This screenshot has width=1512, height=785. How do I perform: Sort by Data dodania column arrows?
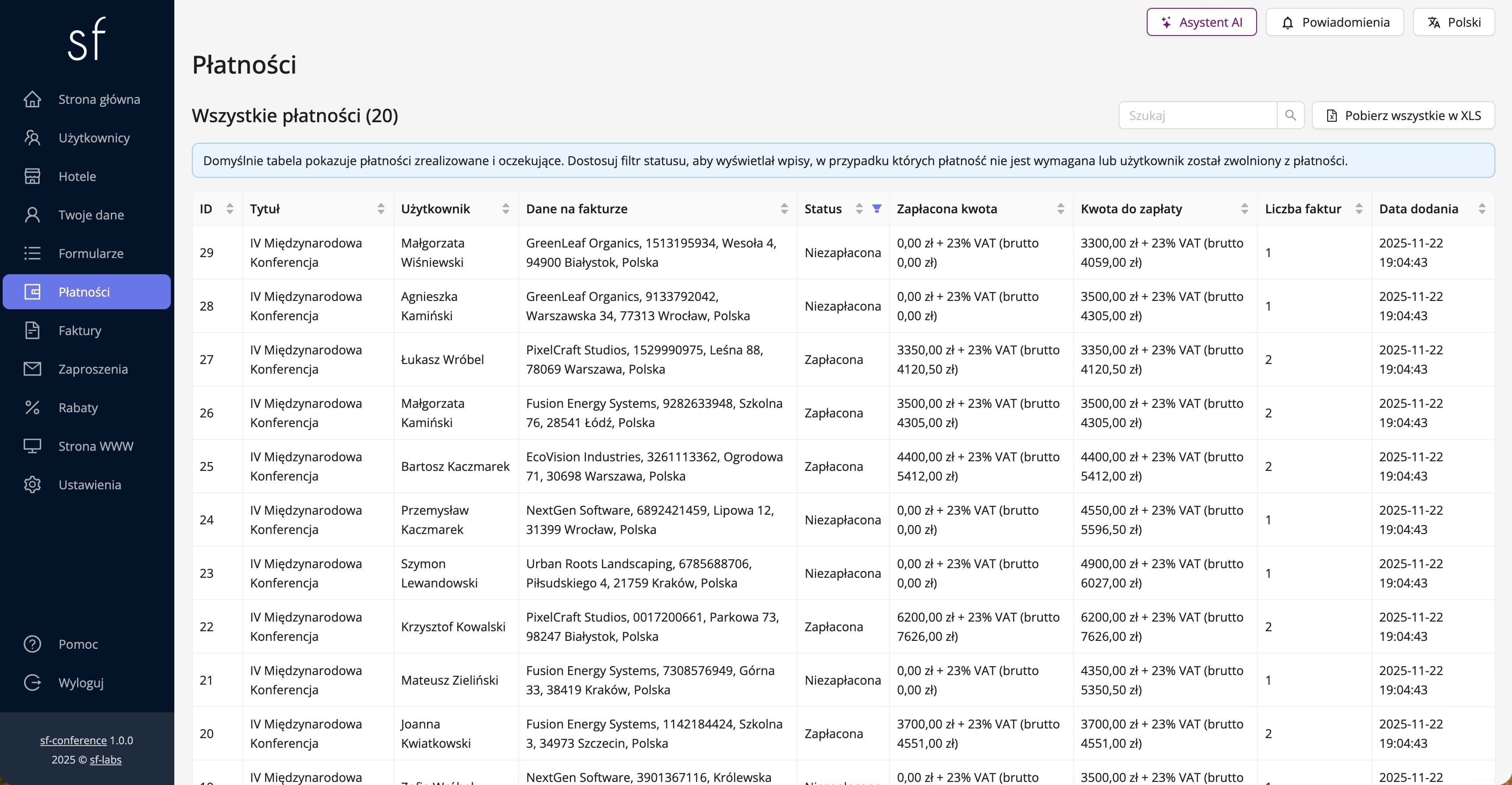coord(1481,209)
